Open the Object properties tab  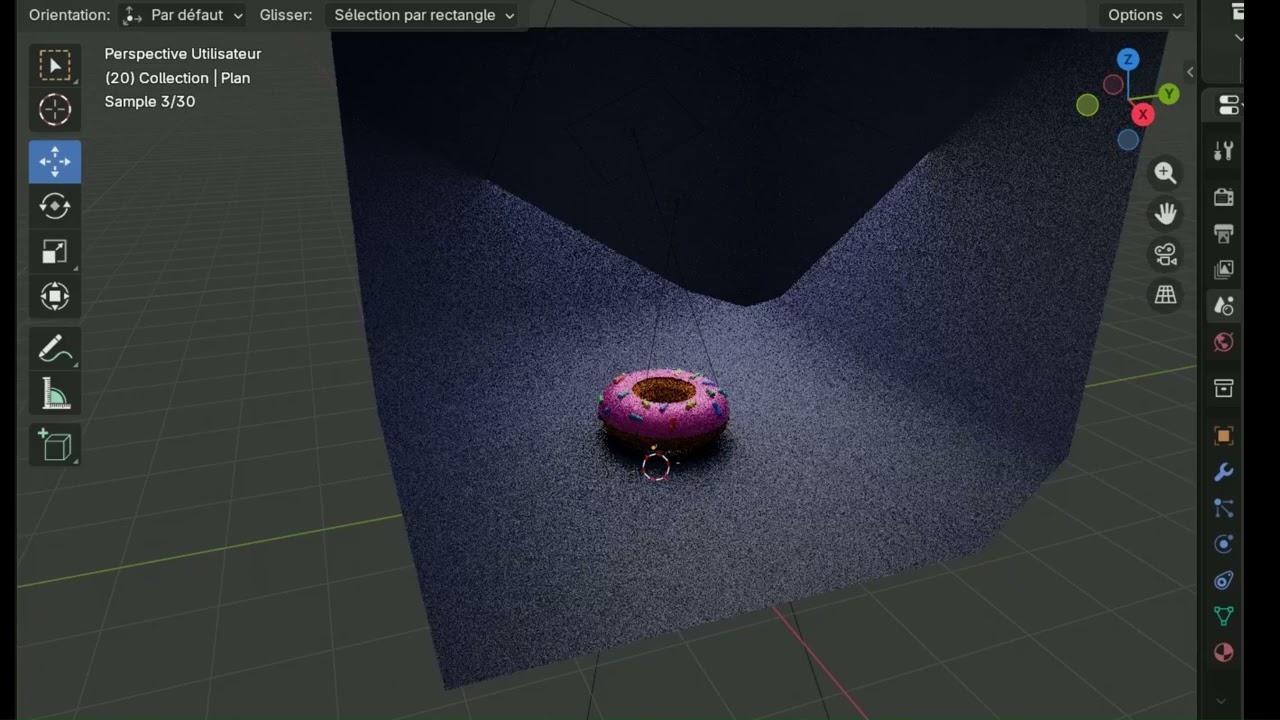coord(1224,436)
